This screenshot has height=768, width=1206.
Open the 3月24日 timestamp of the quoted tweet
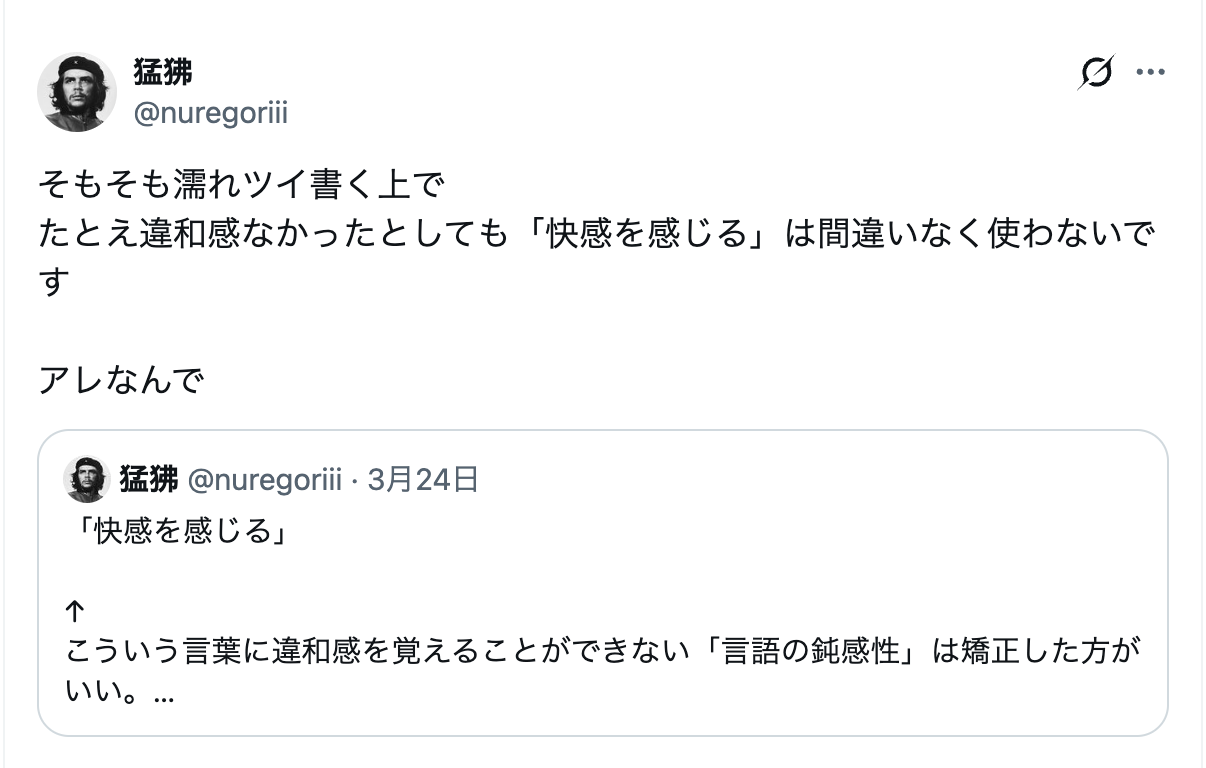tap(423, 480)
